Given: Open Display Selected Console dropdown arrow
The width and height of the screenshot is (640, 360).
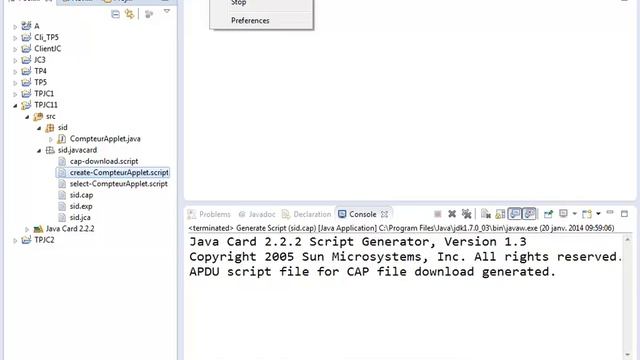Looking at the screenshot, I should (574, 214).
